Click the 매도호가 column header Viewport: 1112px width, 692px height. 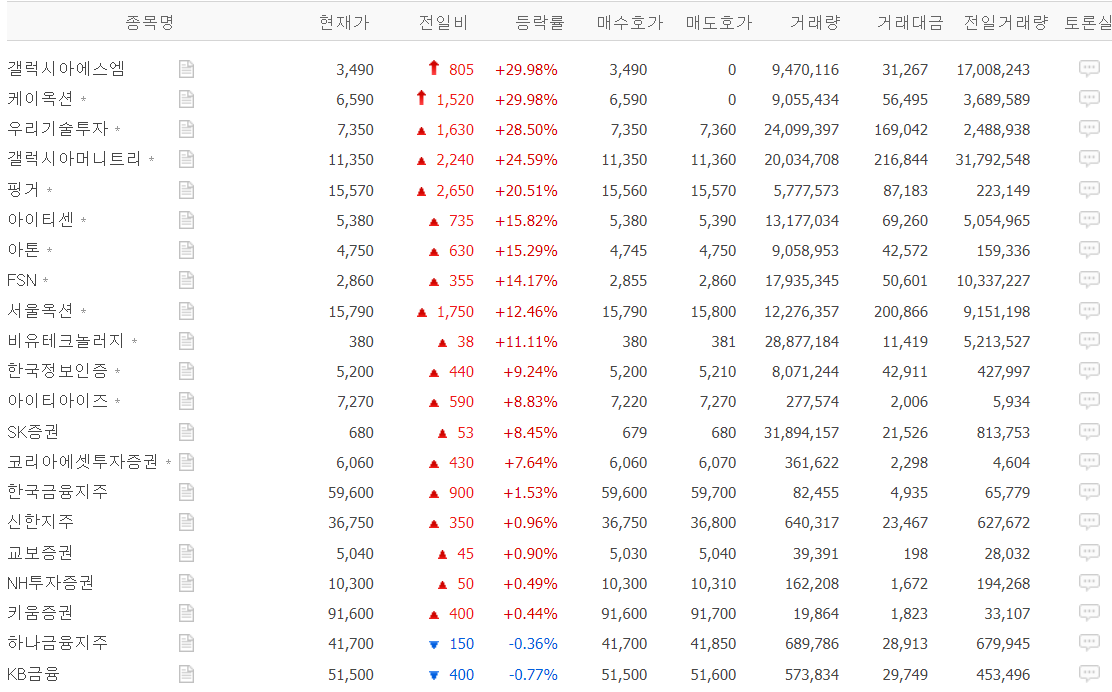[718, 23]
